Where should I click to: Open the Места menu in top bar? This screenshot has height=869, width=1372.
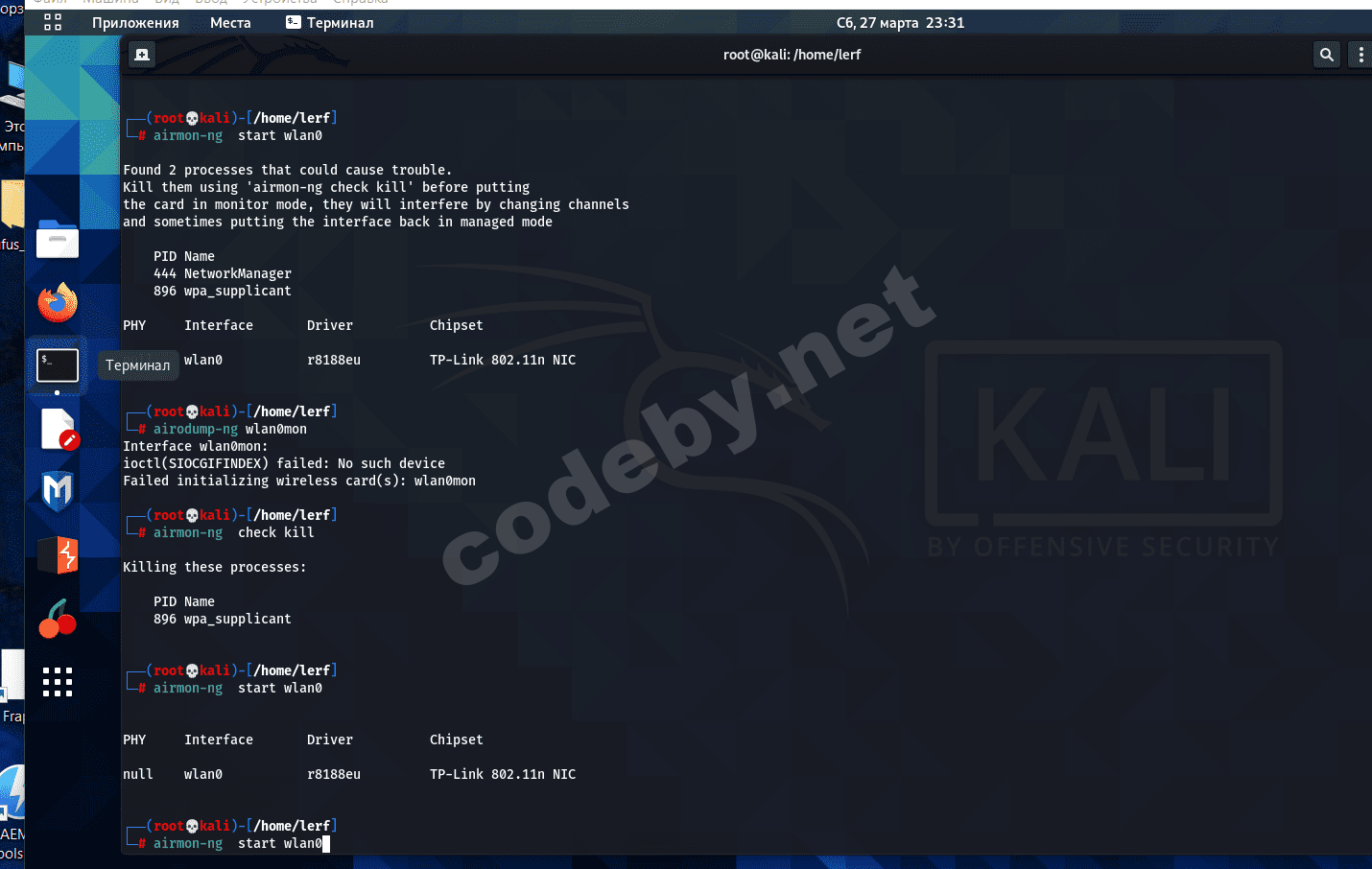tap(230, 23)
